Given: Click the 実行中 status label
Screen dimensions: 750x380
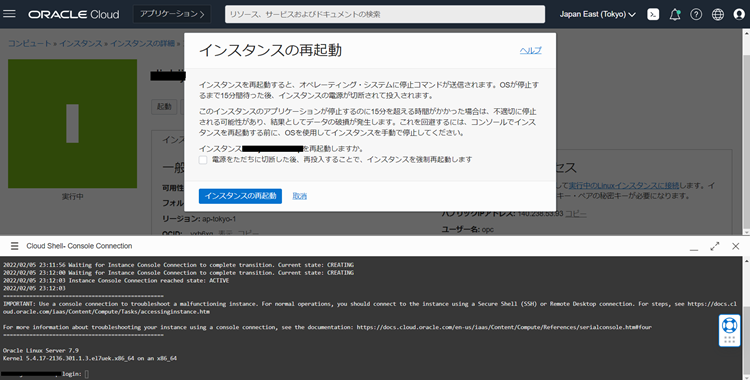Looking at the screenshot, I should tap(72, 197).
